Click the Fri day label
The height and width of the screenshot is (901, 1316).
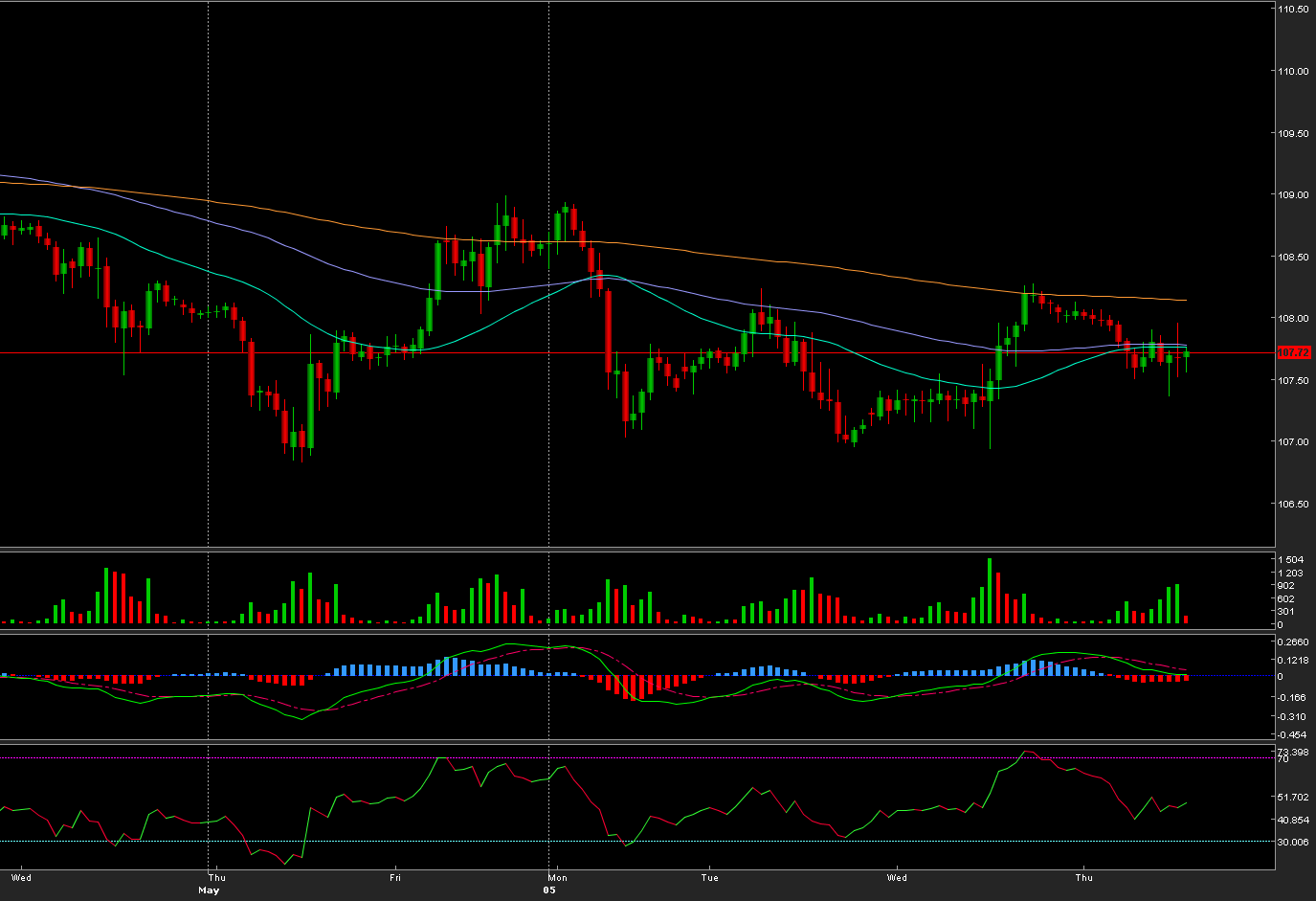click(395, 878)
